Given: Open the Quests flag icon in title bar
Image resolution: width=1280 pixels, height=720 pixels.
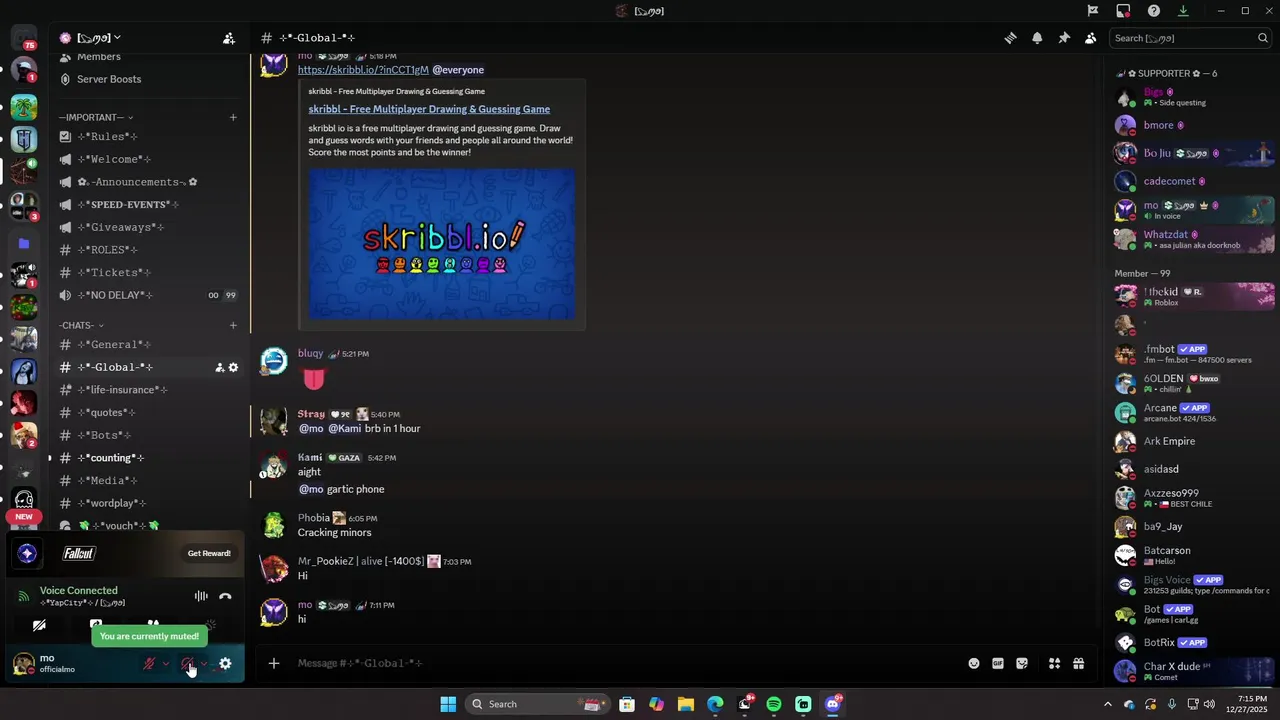Looking at the screenshot, I should click(x=1093, y=11).
